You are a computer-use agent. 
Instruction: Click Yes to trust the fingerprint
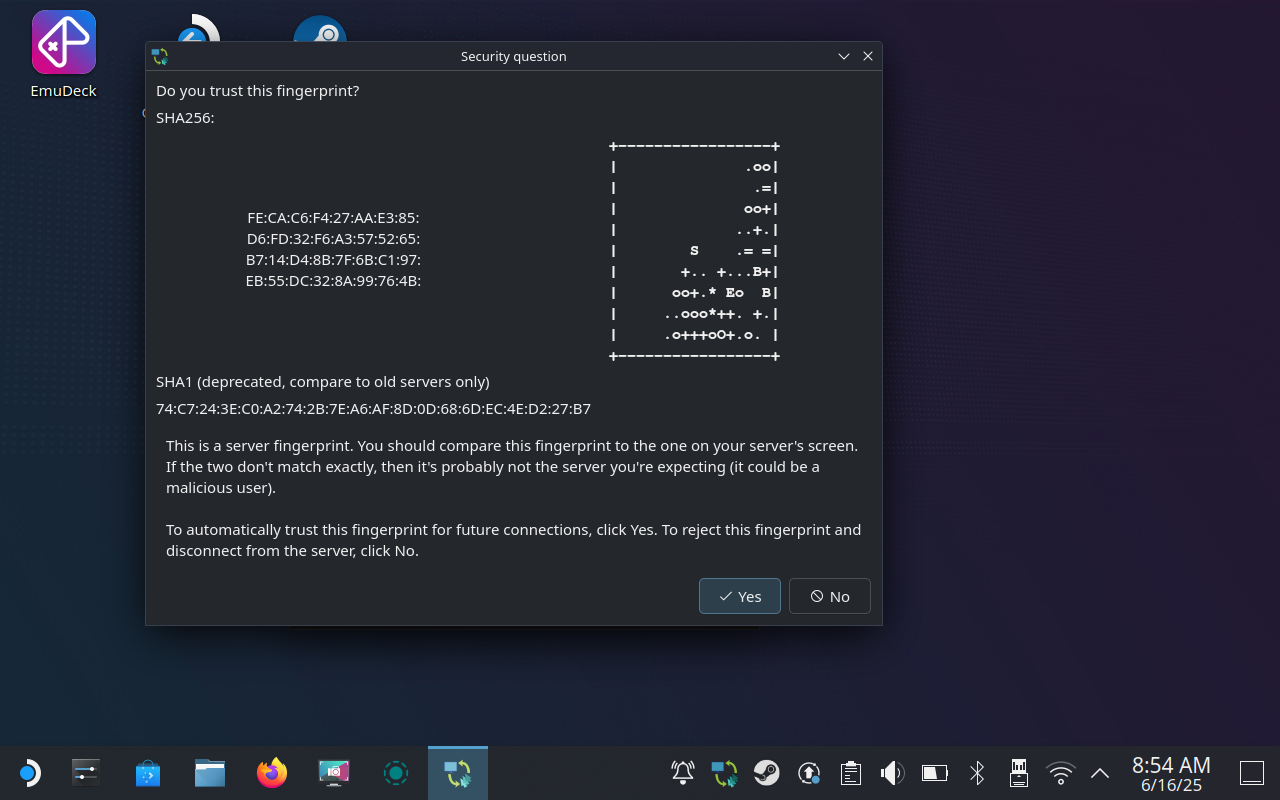click(739, 596)
